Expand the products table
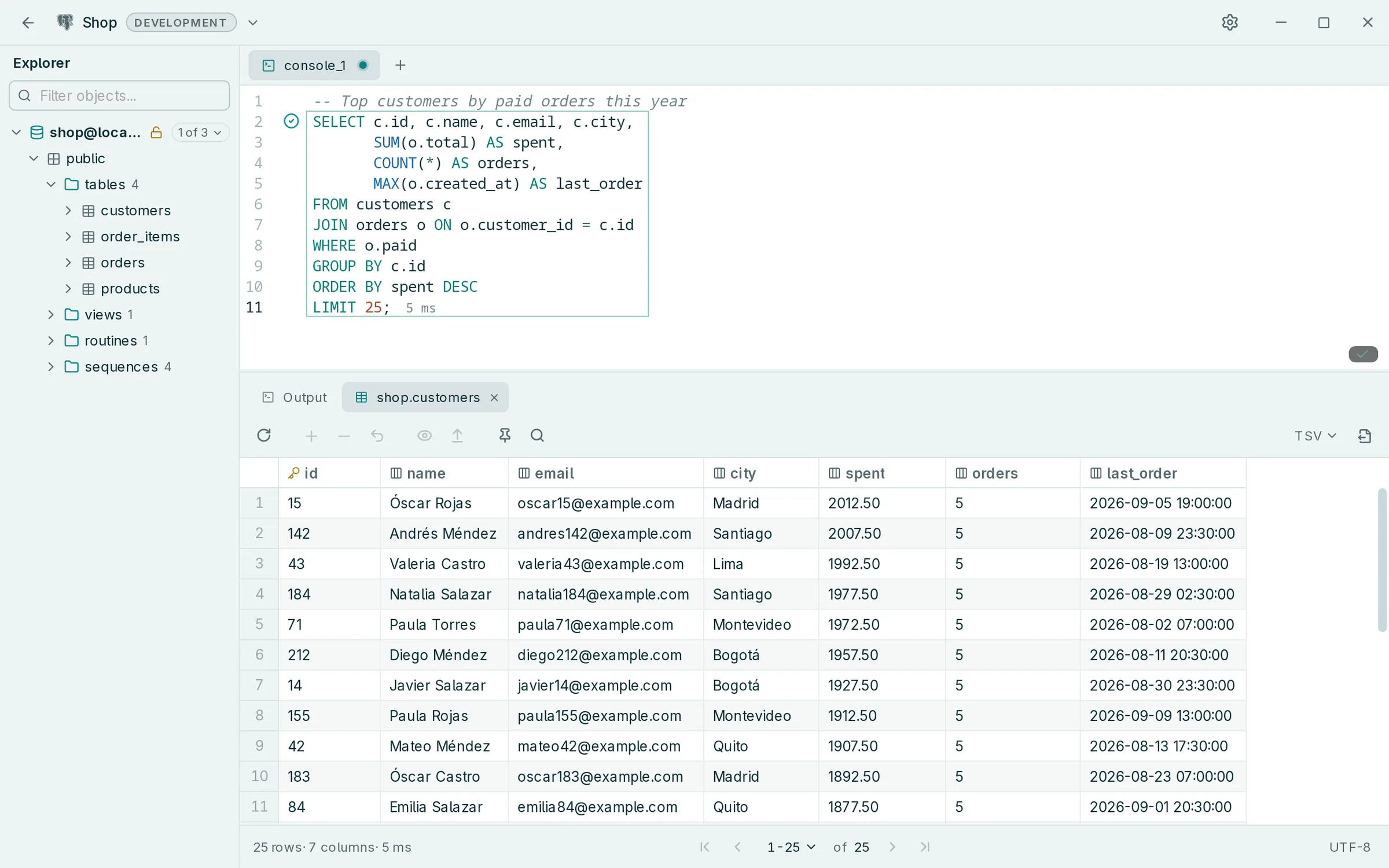1389x868 pixels. tap(68, 289)
